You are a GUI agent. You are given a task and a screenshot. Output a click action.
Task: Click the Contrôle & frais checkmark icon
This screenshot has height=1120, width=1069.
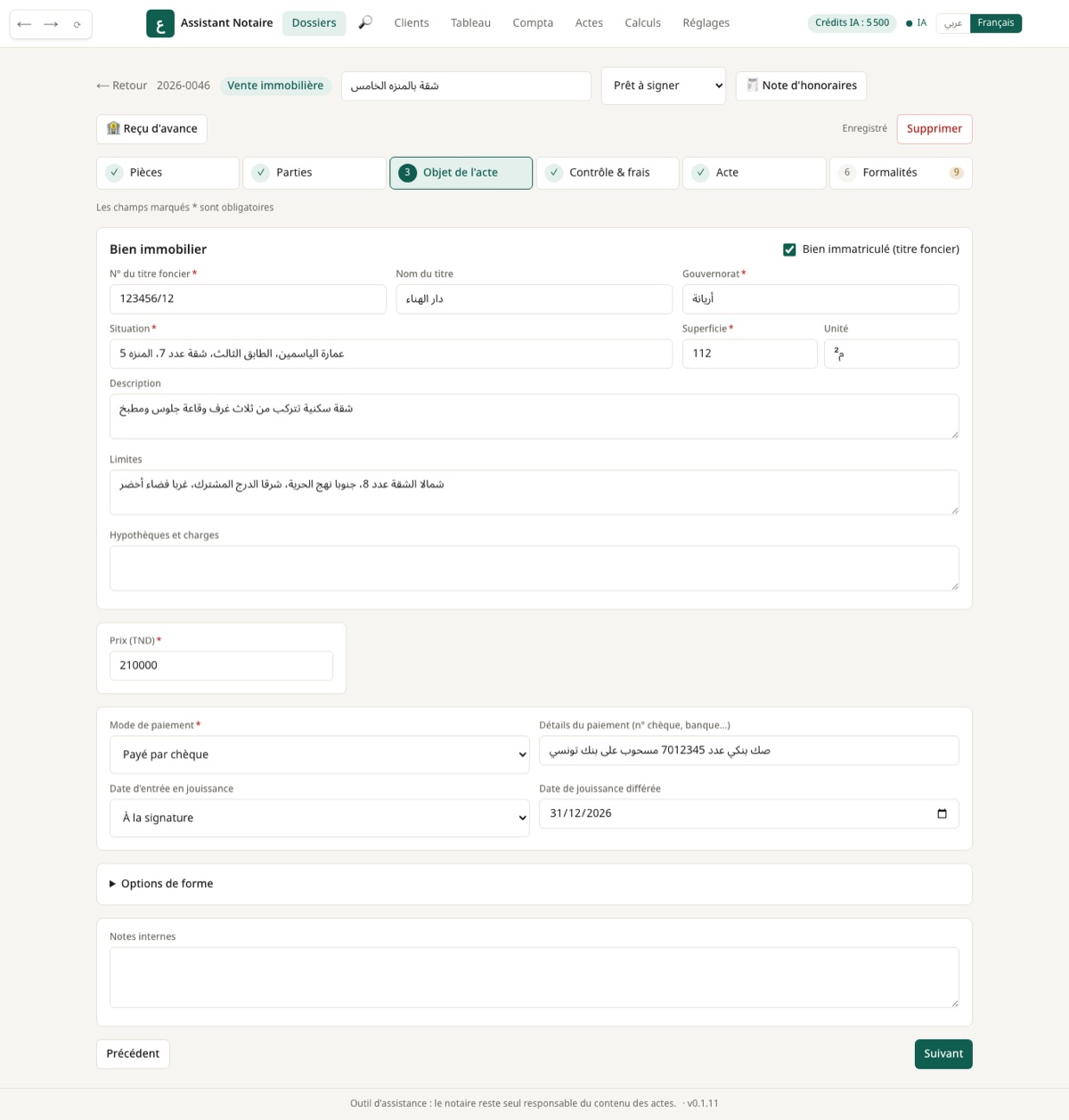tap(554, 173)
